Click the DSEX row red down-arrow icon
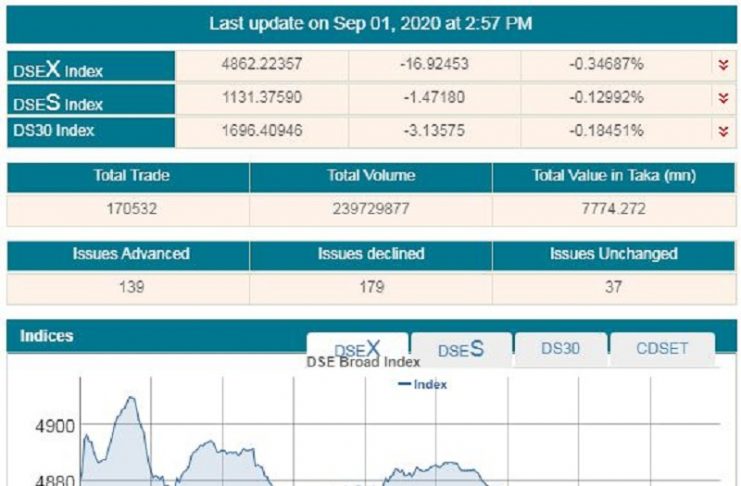Viewport: 741px width, 486px height. click(x=723, y=65)
